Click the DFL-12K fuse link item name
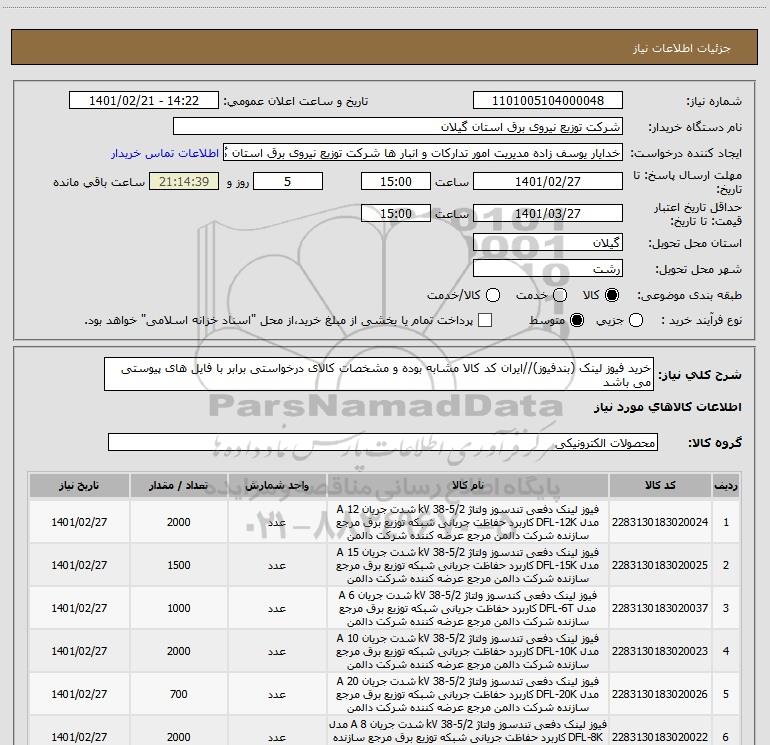The image size is (770, 745). (468, 523)
